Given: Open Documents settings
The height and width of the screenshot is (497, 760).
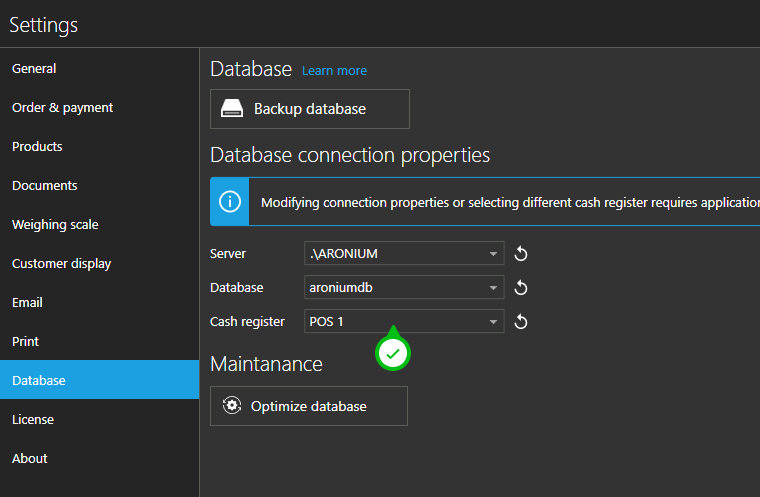Looking at the screenshot, I should pyautogui.click(x=99, y=185).
